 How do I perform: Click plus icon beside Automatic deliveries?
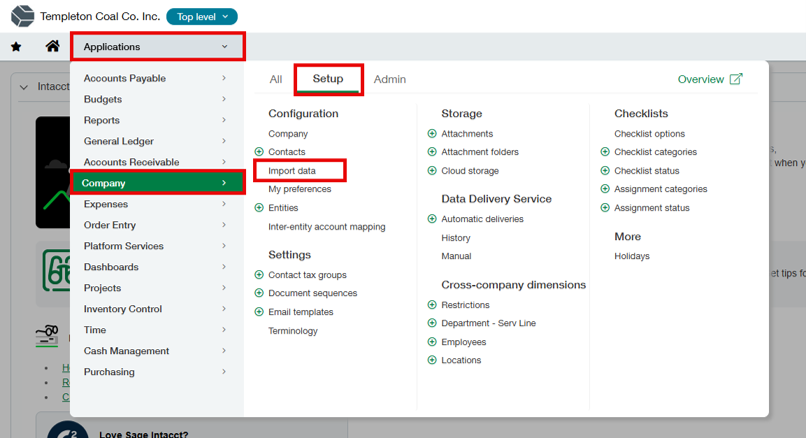(432, 219)
